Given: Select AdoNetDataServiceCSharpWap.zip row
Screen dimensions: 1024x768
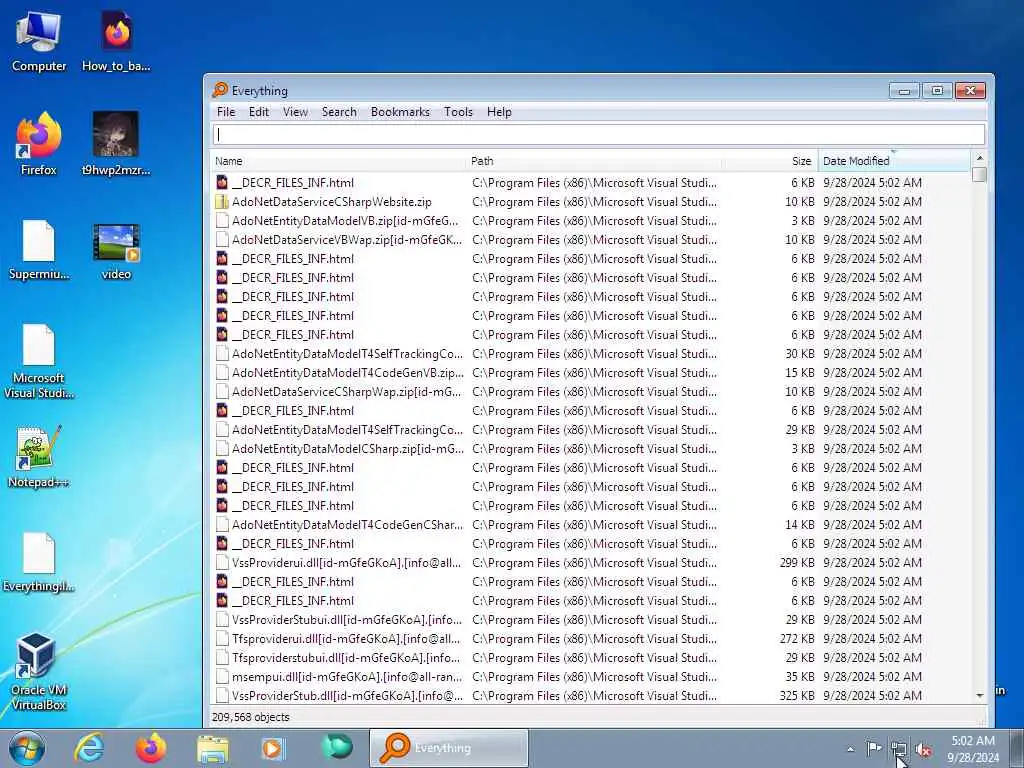Looking at the screenshot, I should 591,392.
